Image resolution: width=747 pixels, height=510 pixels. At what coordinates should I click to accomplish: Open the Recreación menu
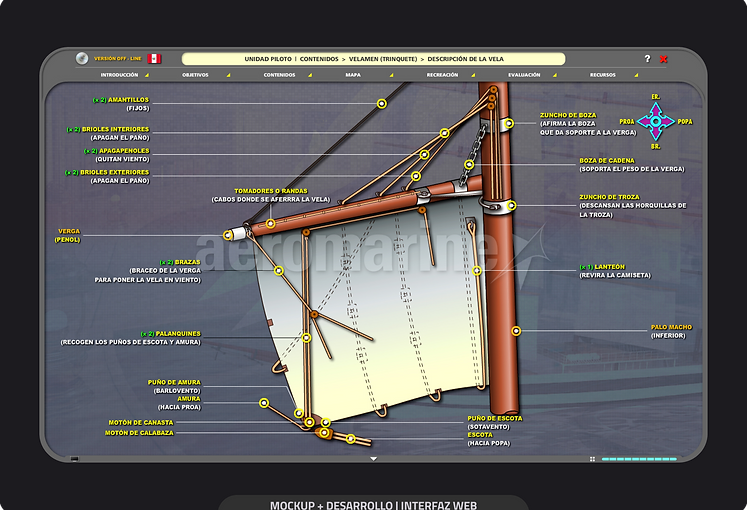[x=442, y=75]
